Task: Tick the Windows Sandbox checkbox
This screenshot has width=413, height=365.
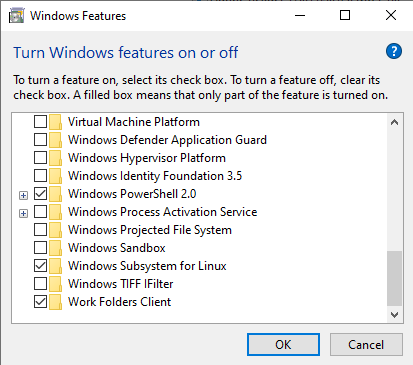Action: [40, 248]
